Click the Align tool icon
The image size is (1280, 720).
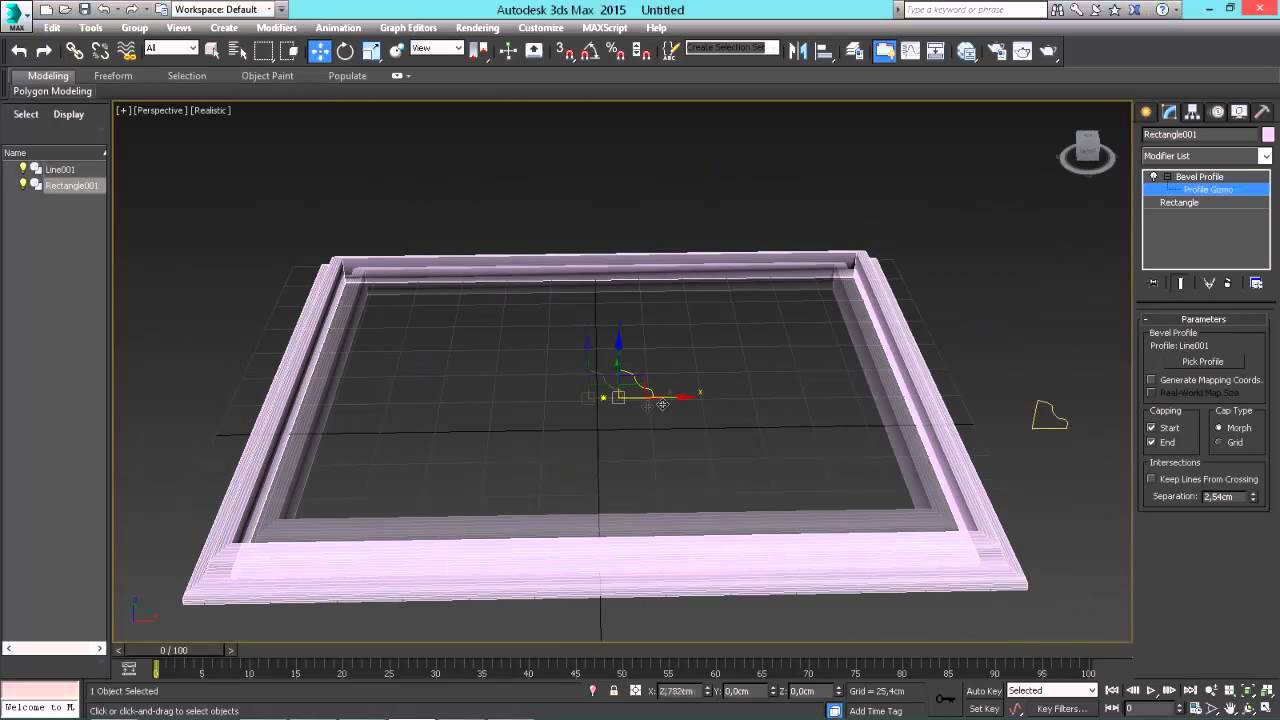coord(824,51)
